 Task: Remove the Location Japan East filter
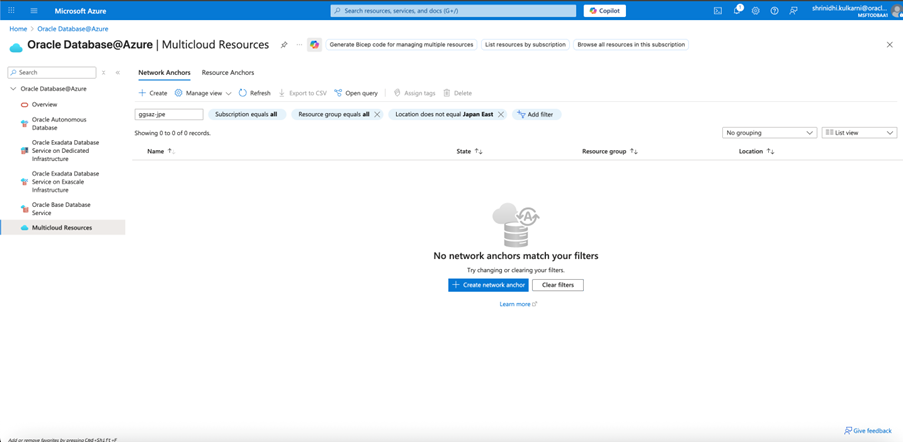click(x=501, y=115)
